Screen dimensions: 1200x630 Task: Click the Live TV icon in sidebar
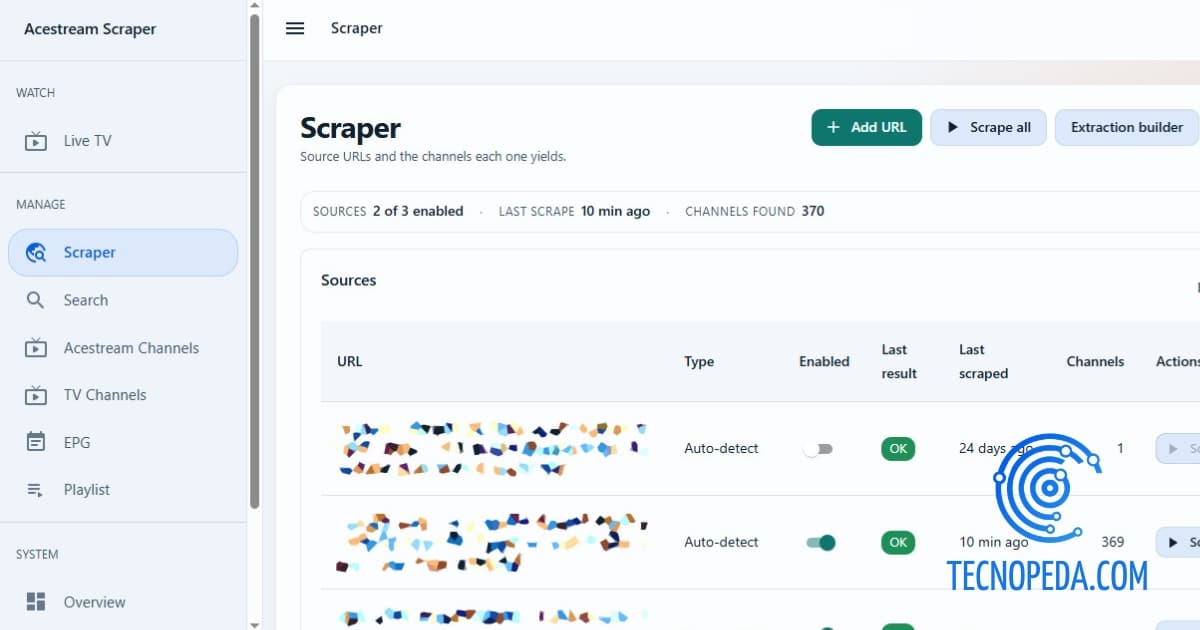[x=36, y=141]
